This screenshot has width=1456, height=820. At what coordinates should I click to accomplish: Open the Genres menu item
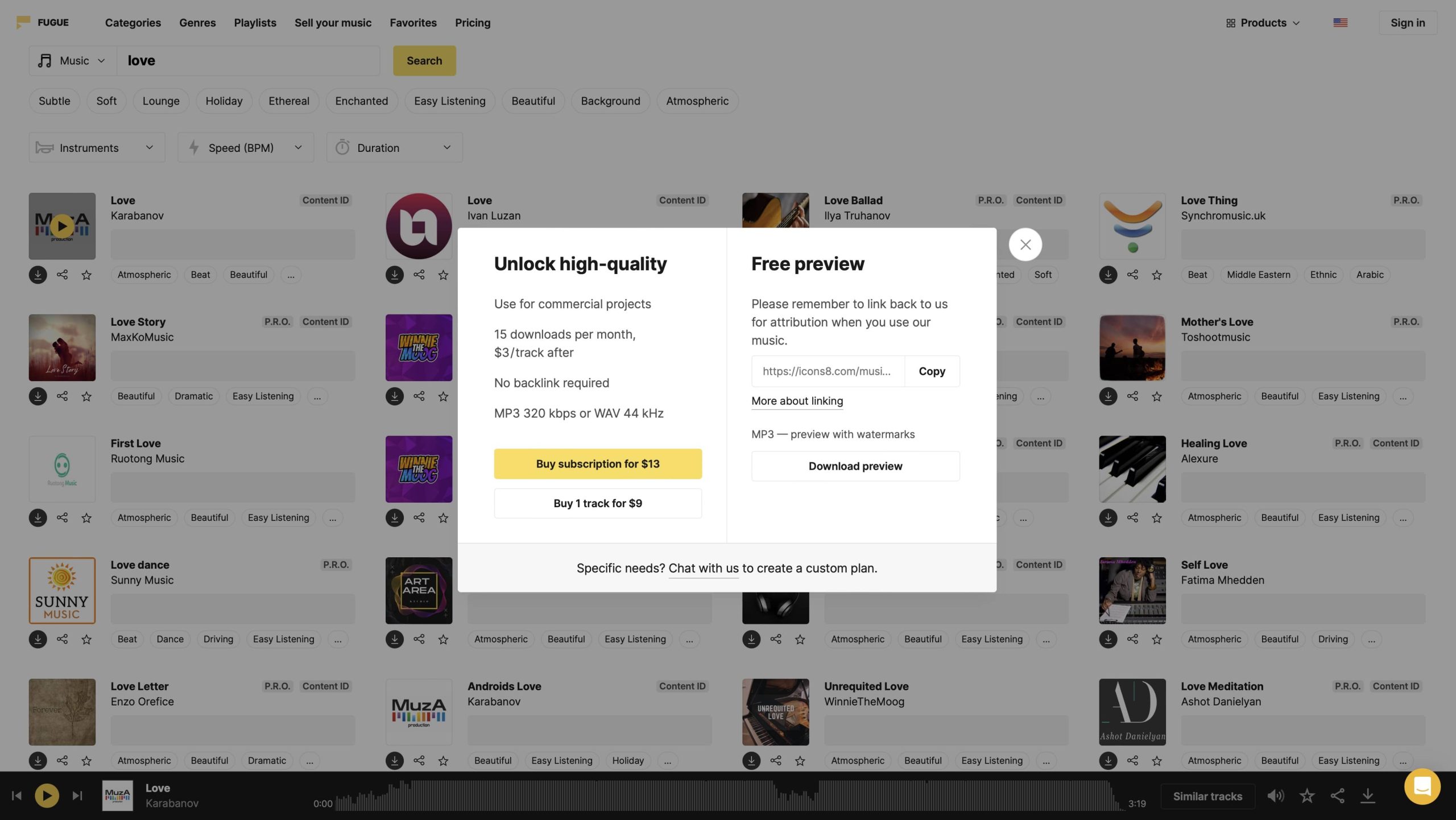(x=197, y=23)
